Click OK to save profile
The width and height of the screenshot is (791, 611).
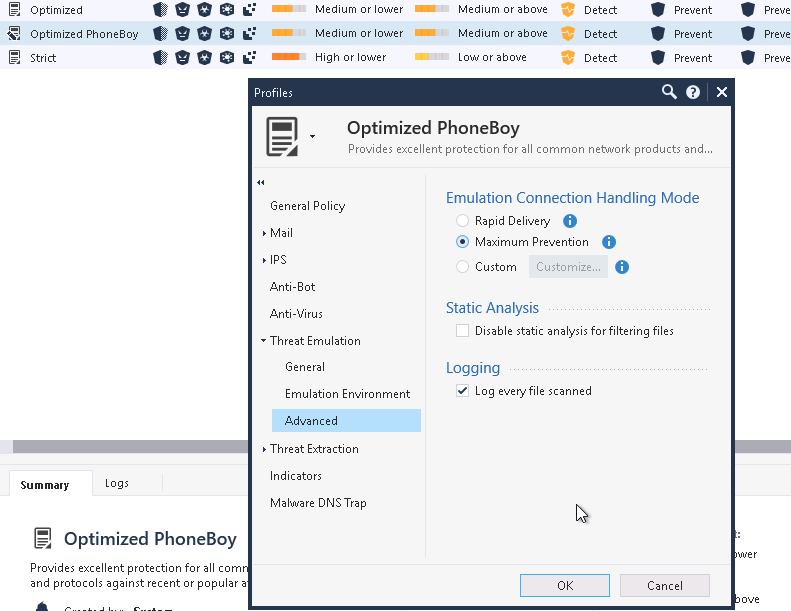coord(564,585)
